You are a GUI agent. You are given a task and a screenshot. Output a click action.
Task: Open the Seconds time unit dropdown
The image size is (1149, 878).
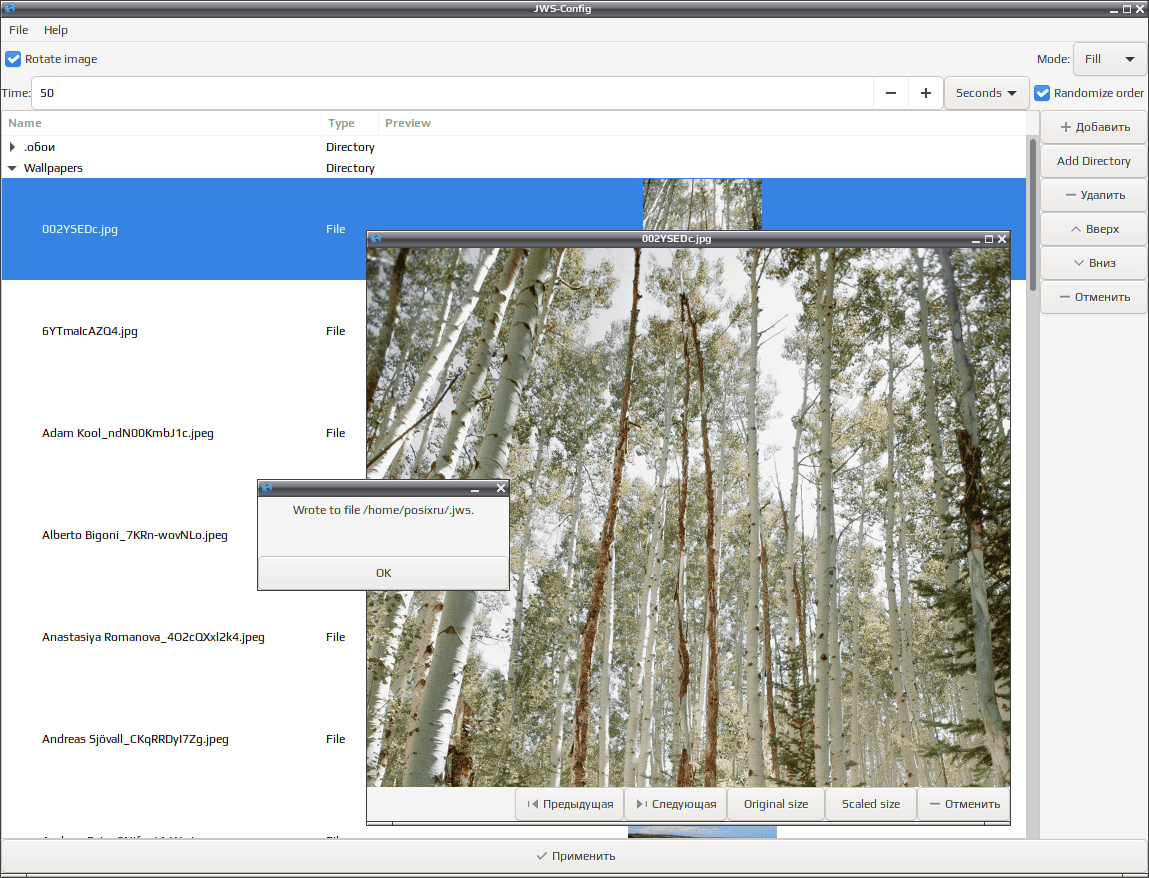point(986,93)
